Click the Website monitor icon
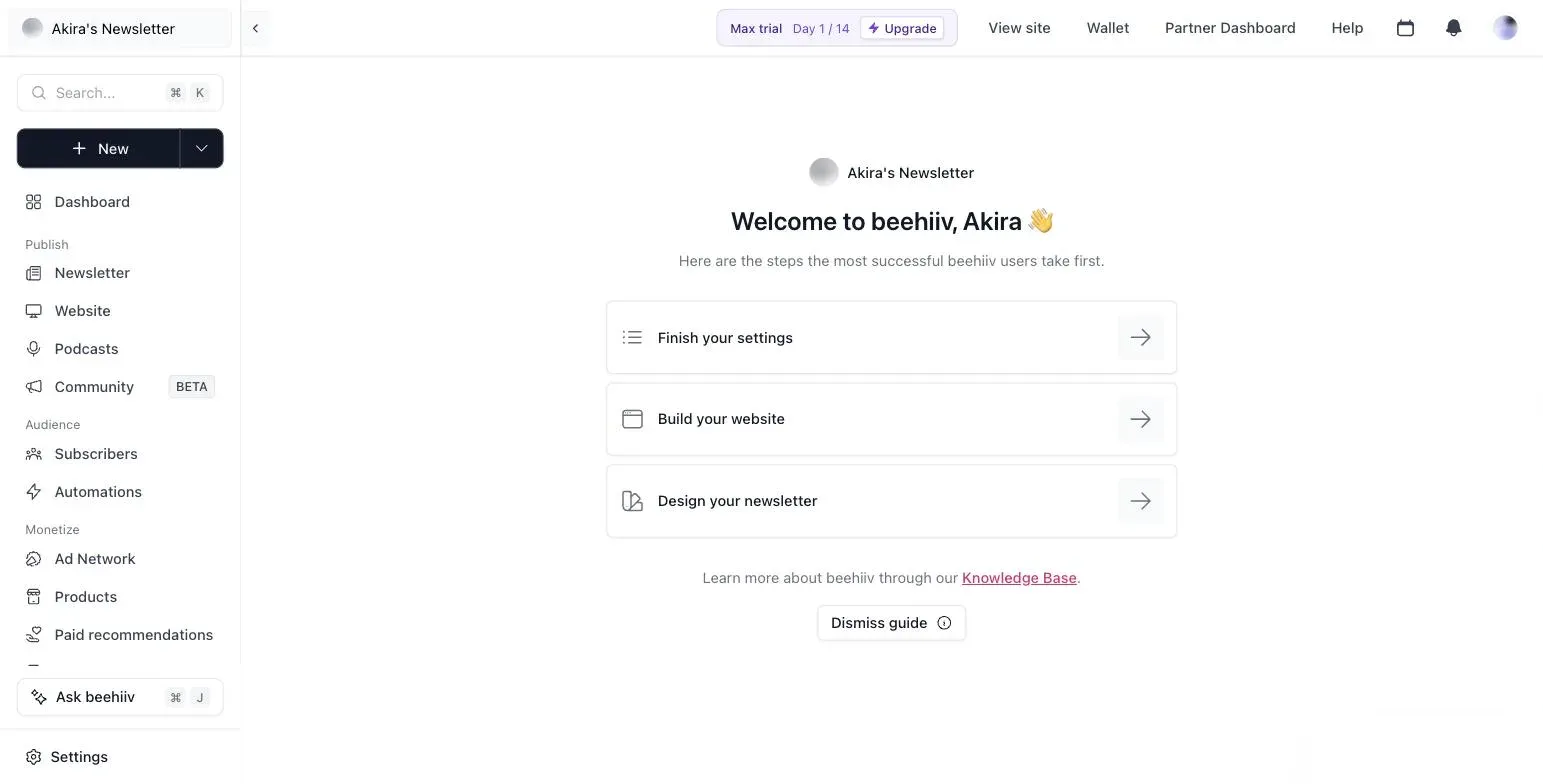 (34, 311)
